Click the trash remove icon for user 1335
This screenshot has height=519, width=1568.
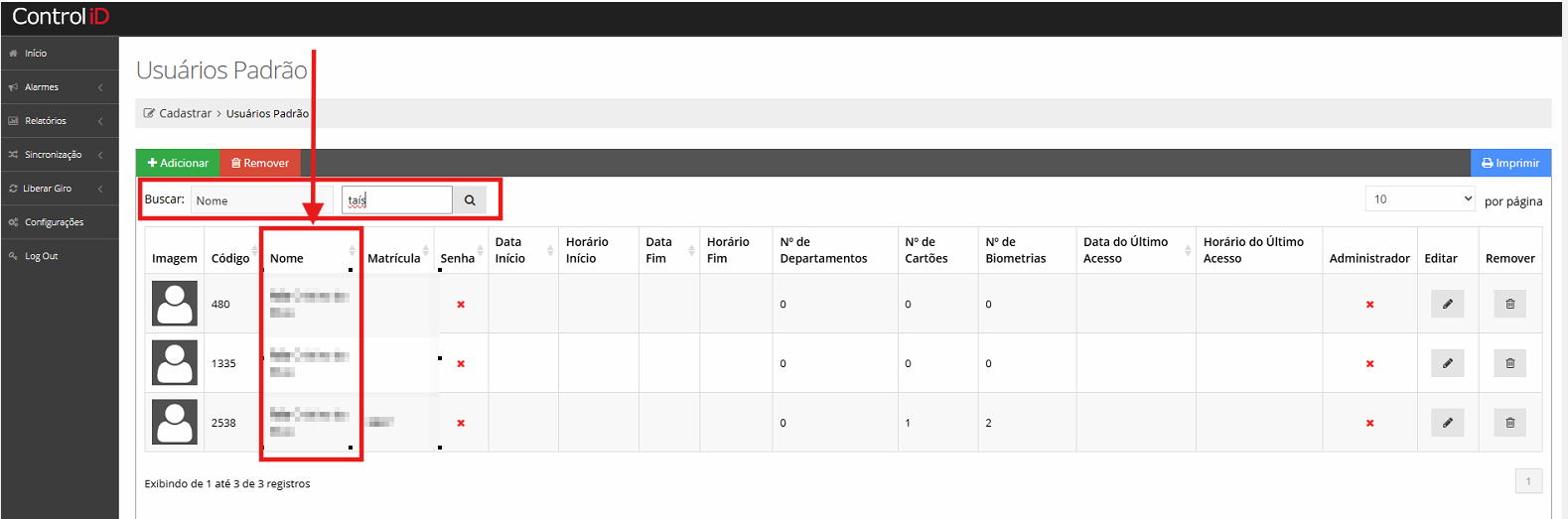(x=1509, y=363)
